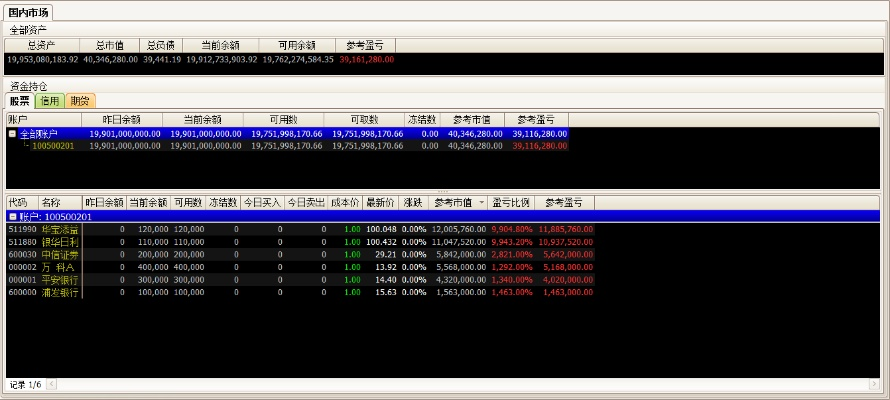Click the total profit value 39,161,280.00
Image resolution: width=890 pixels, height=400 pixels.
click(x=367, y=59)
